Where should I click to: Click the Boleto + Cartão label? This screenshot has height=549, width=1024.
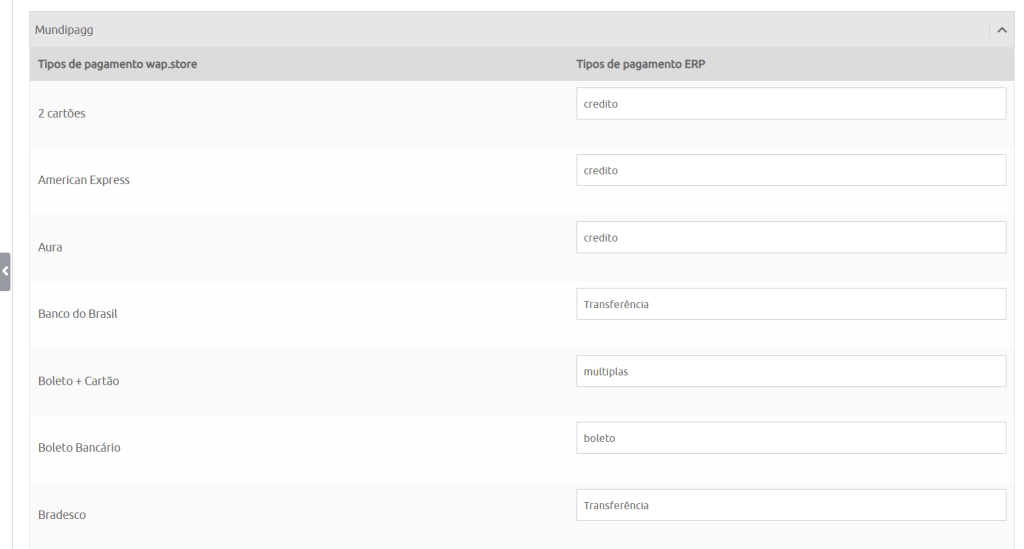click(79, 381)
